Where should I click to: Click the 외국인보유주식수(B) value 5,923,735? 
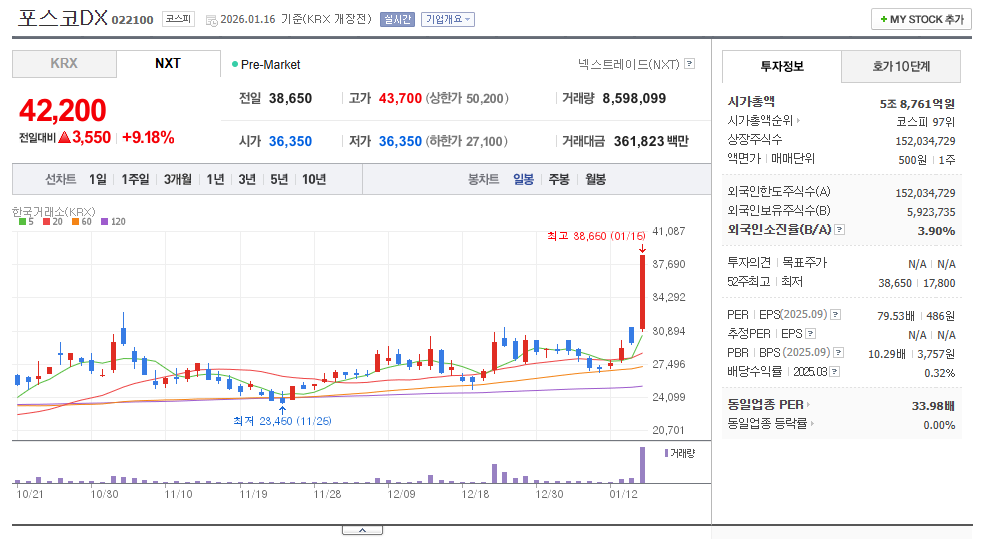931,212
